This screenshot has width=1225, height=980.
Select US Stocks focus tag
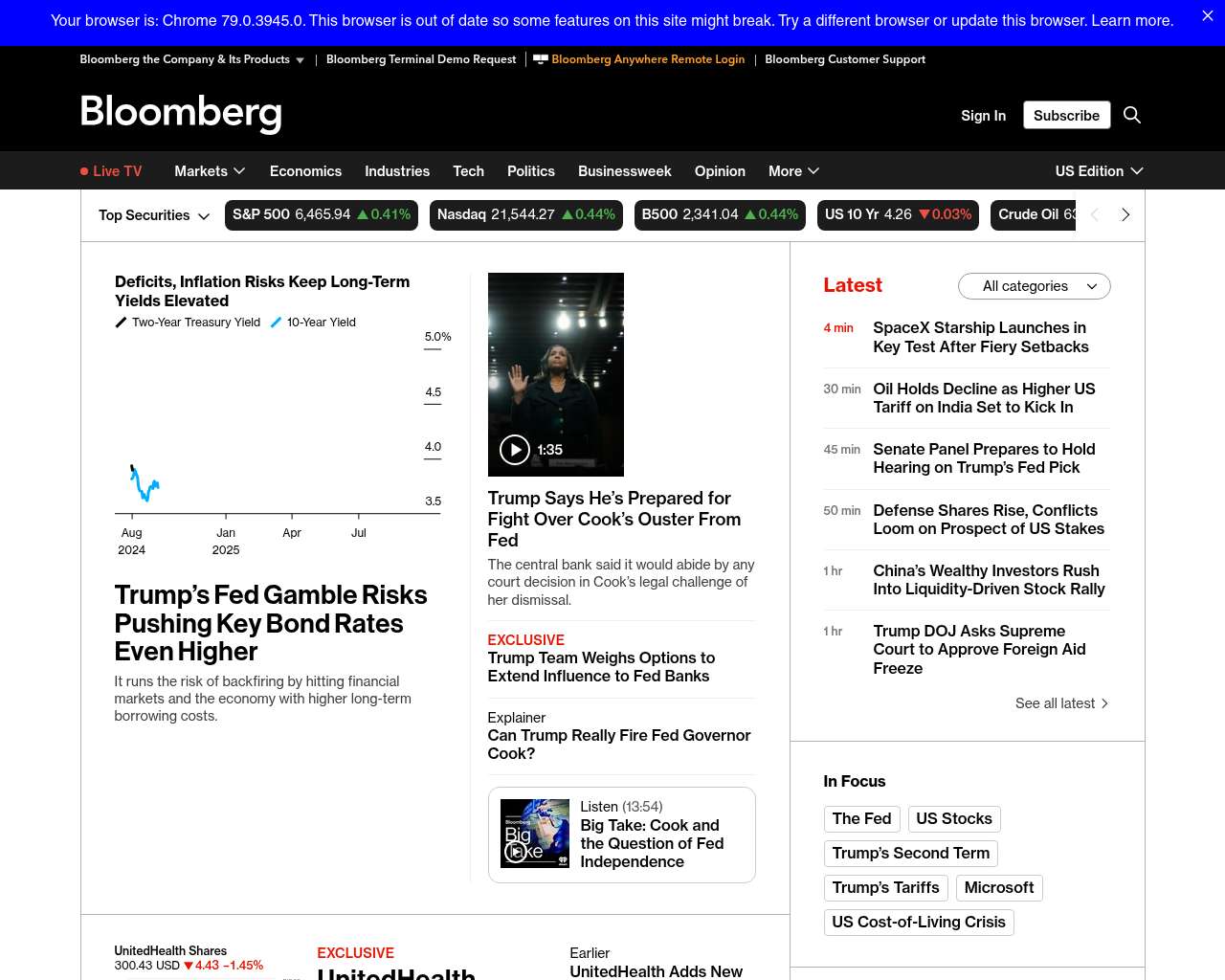click(954, 819)
